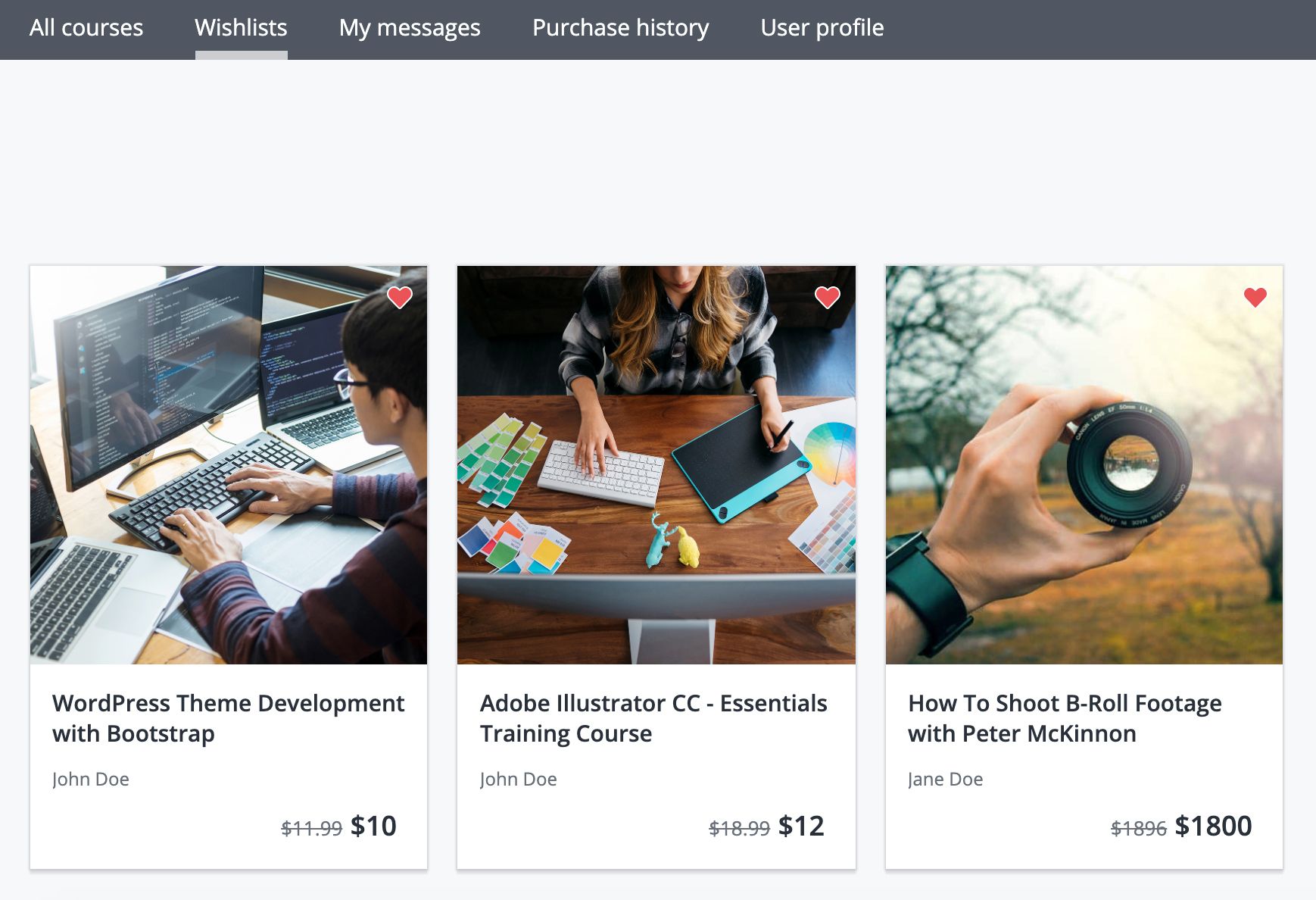Switch to User profile tab
Screen dimensions: 1316x900
pos(822,28)
